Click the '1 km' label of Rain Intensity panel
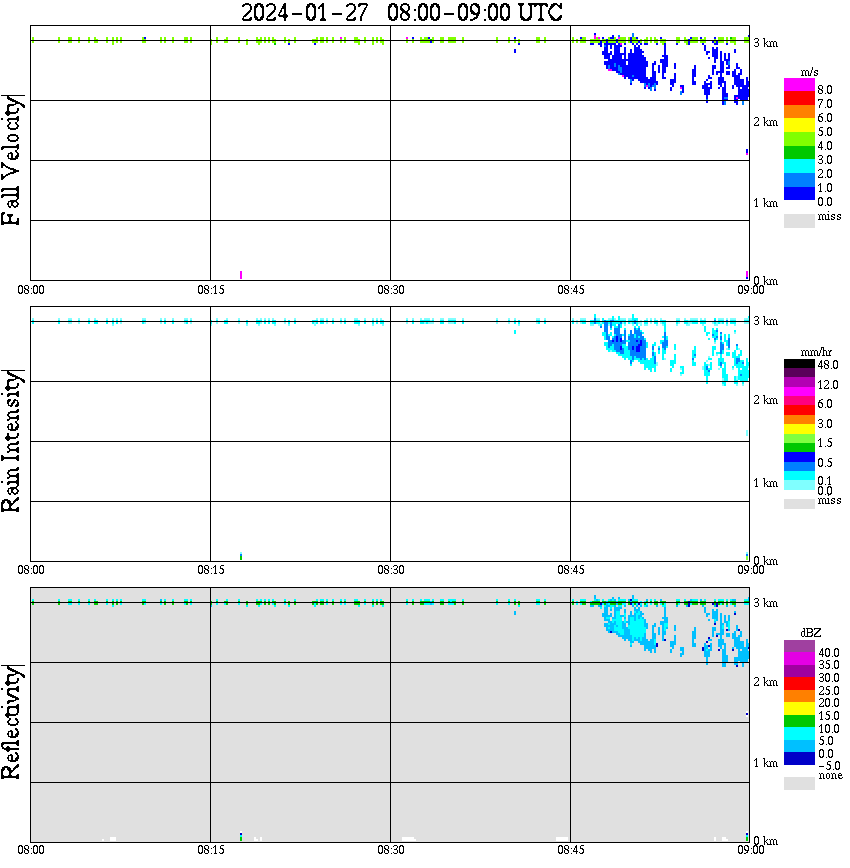 coord(766,483)
